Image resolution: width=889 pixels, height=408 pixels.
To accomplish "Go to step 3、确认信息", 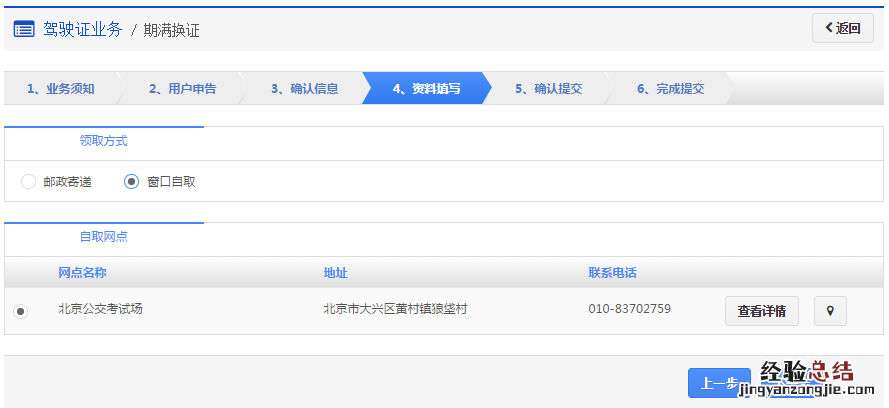I will (305, 88).
